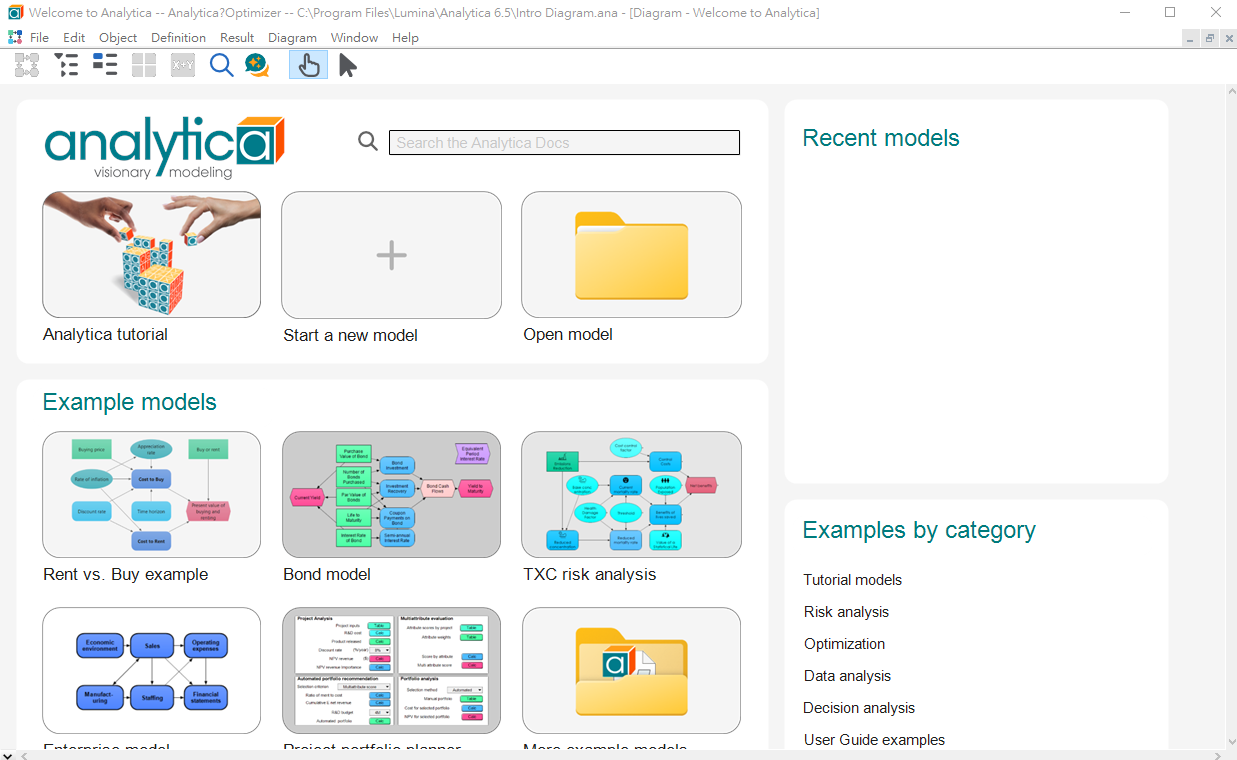This screenshot has height=760, width=1237.
Task: Switch to the Edit arrow tool
Action: pyautogui.click(x=347, y=66)
